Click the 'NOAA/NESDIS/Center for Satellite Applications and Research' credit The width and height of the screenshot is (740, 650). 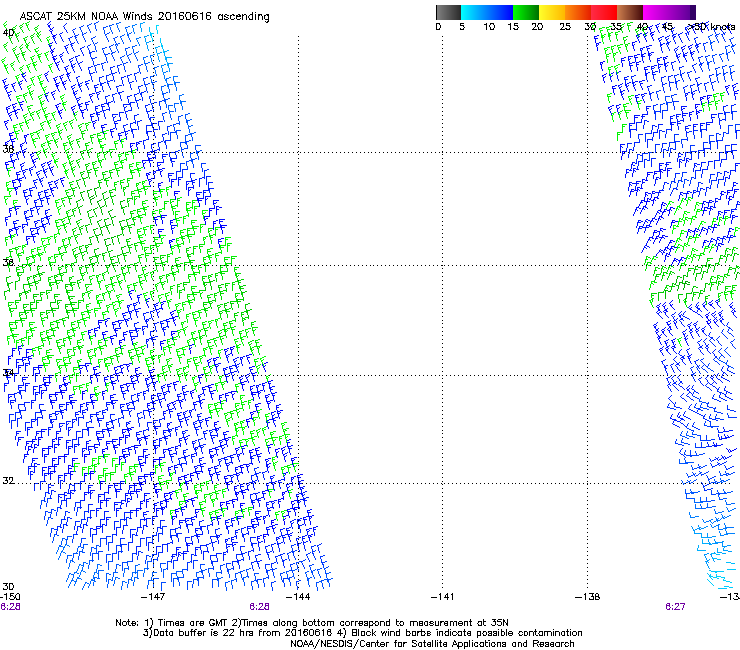pyautogui.click(x=432, y=644)
